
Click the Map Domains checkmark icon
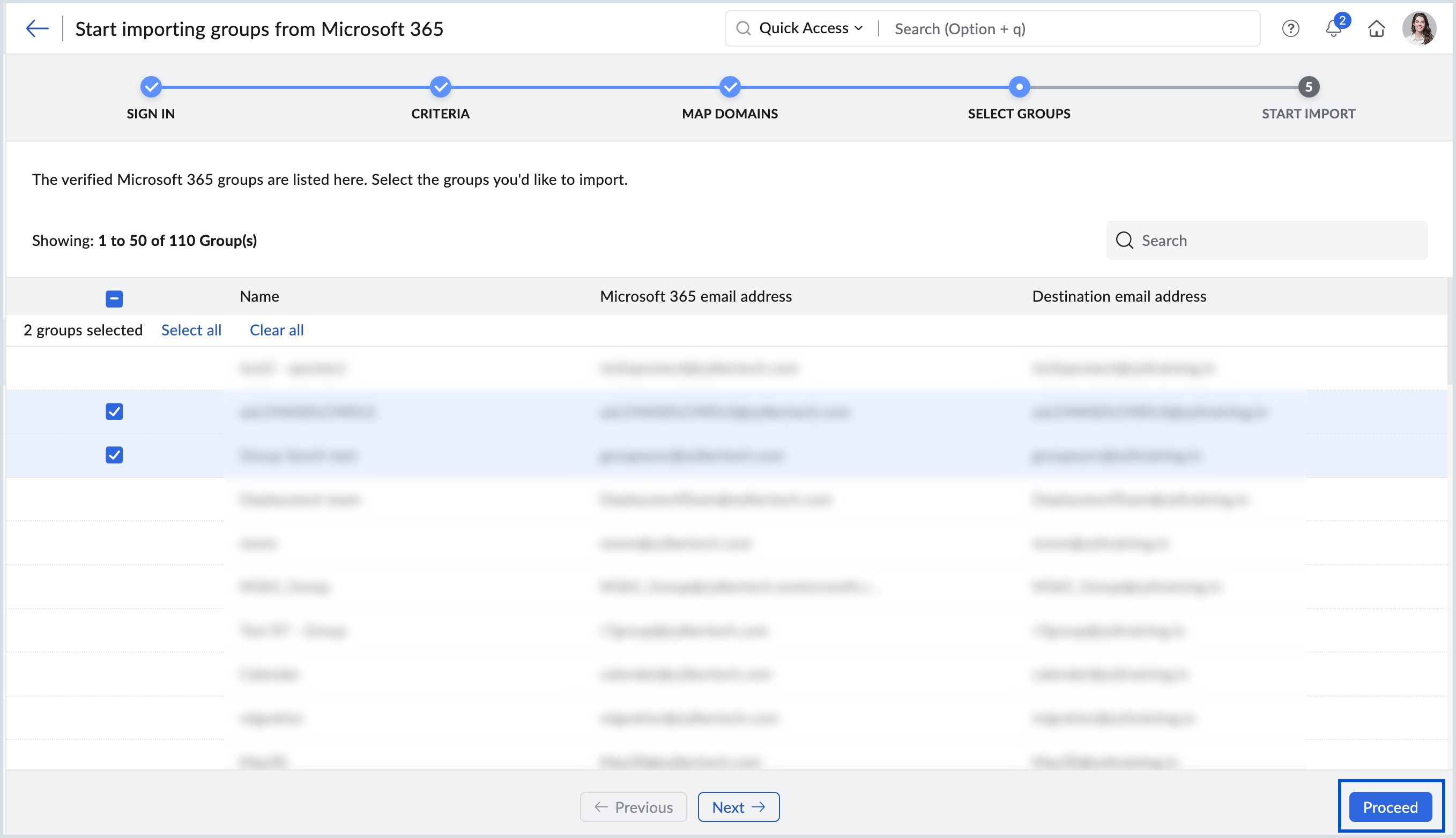pyautogui.click(x=730, y=88)
